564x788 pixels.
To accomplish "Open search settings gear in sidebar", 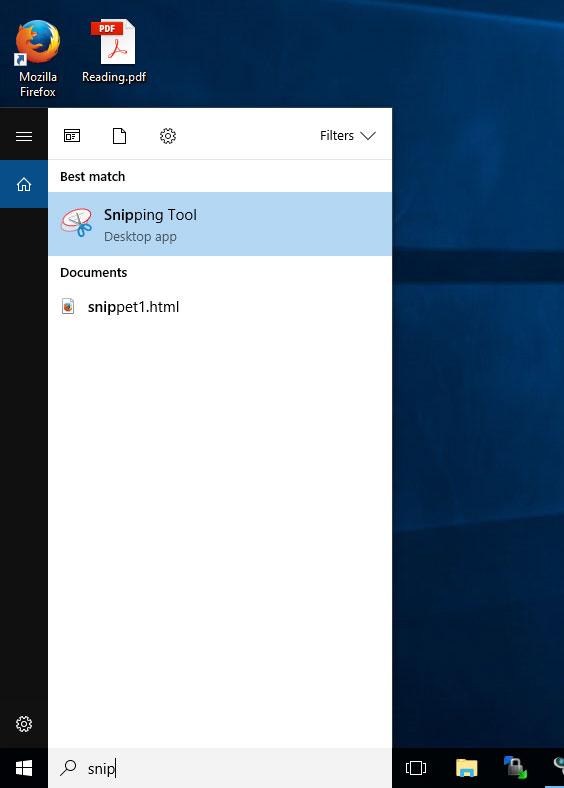I will 24,724.
